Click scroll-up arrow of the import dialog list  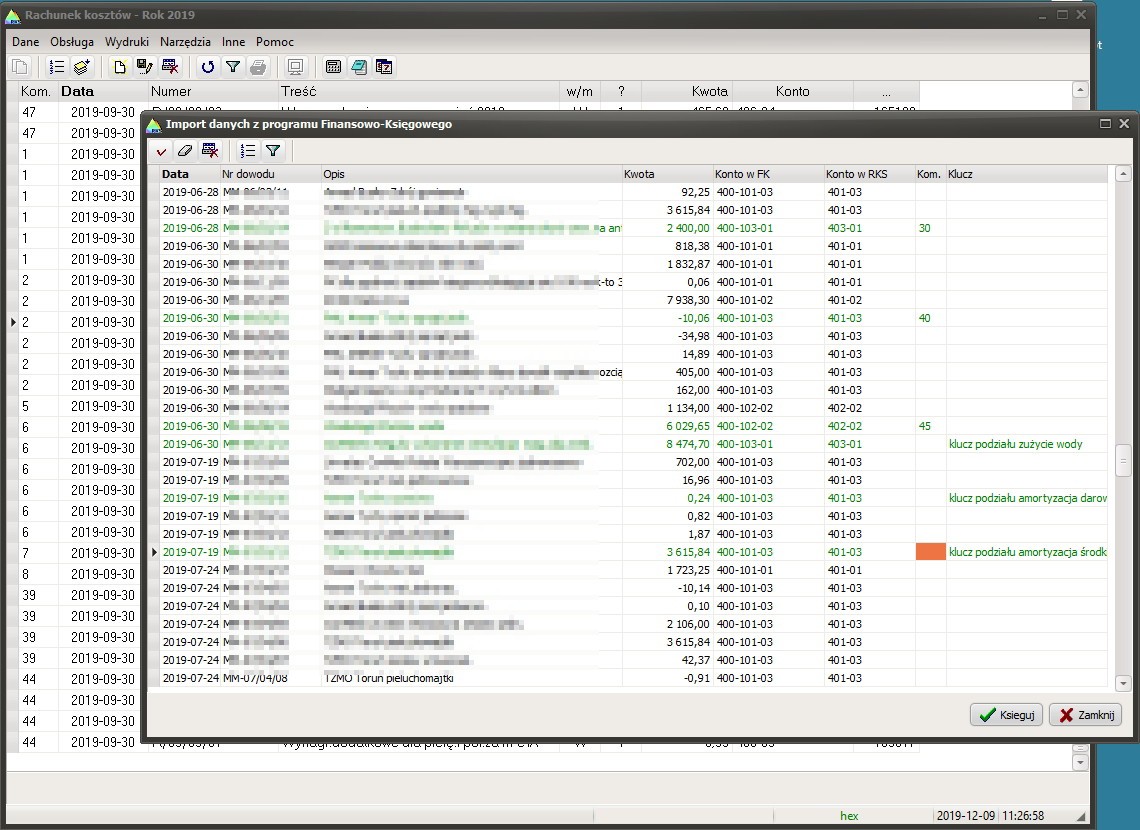[x=1123, y=174]
